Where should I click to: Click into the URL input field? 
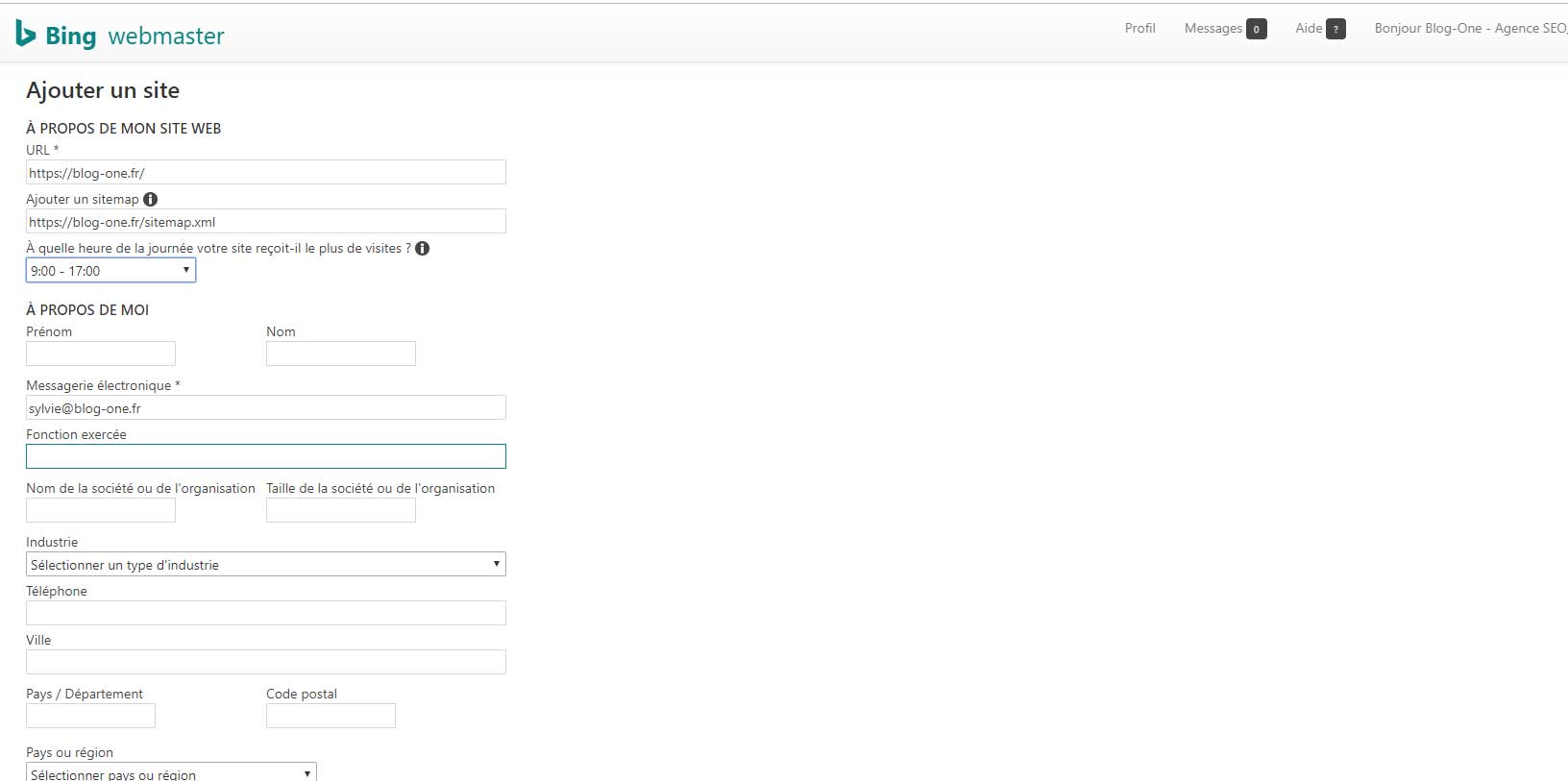click(x=265, y=173)
